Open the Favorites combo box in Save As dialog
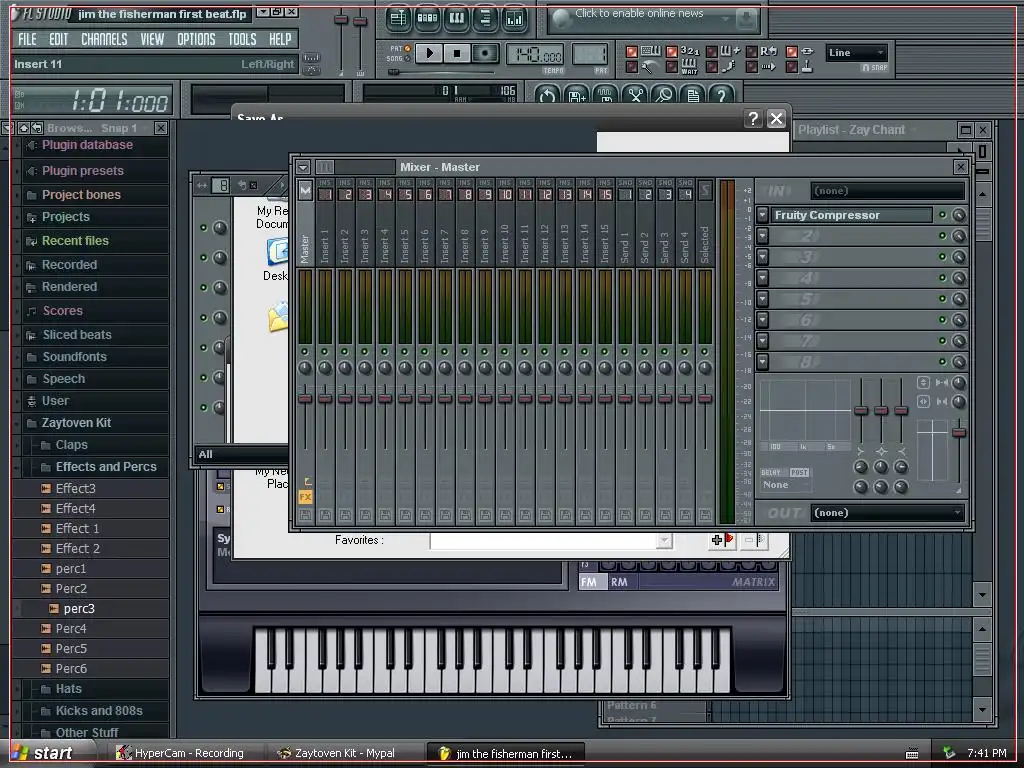 [551, 541]
